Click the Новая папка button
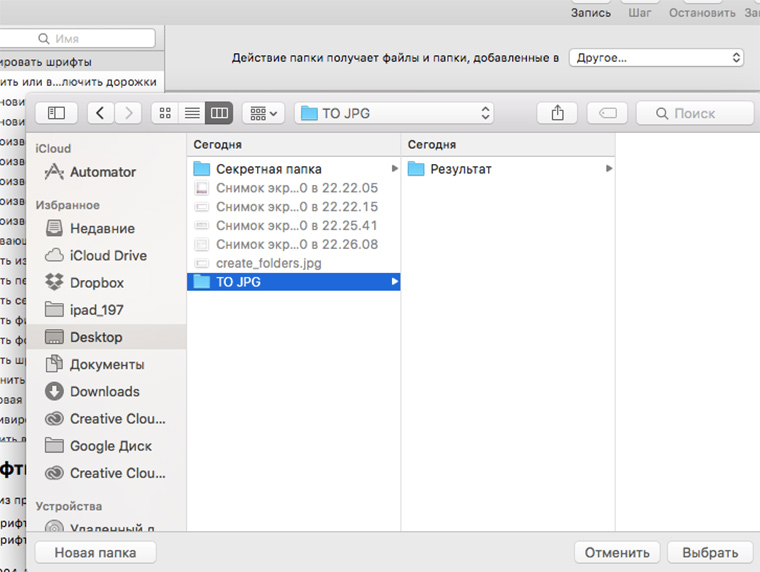 click(95, 553)
